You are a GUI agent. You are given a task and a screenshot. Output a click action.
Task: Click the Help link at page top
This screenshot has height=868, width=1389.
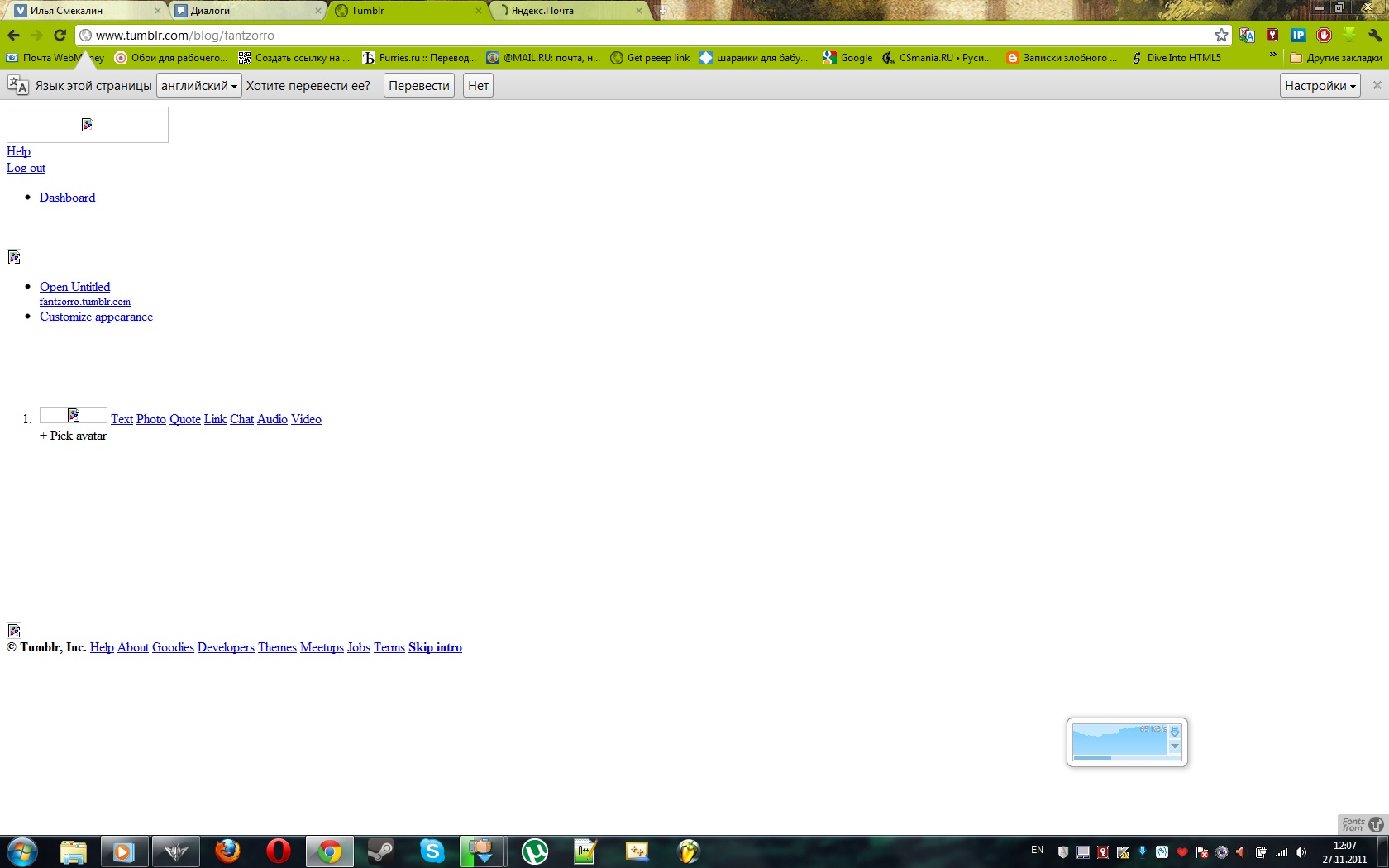point(18,151)
